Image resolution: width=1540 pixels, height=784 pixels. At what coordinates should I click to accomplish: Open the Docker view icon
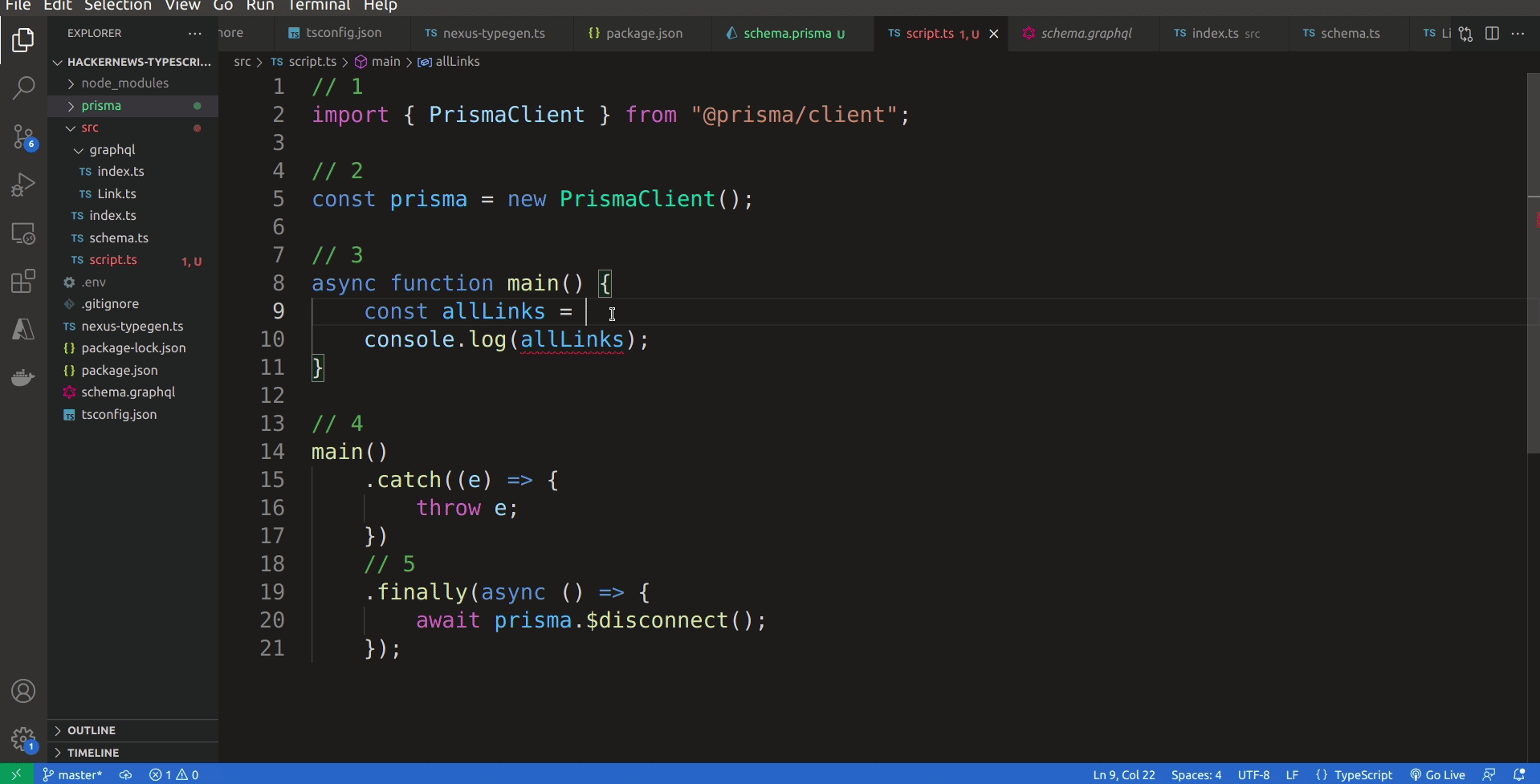(23, 377)
